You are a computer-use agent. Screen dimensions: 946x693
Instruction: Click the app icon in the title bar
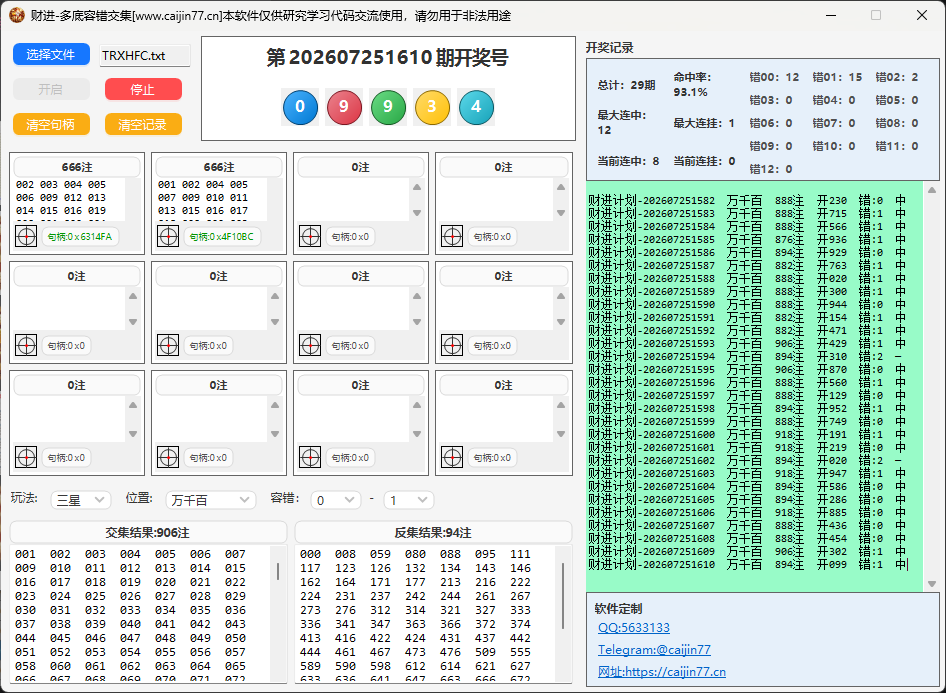17,15
